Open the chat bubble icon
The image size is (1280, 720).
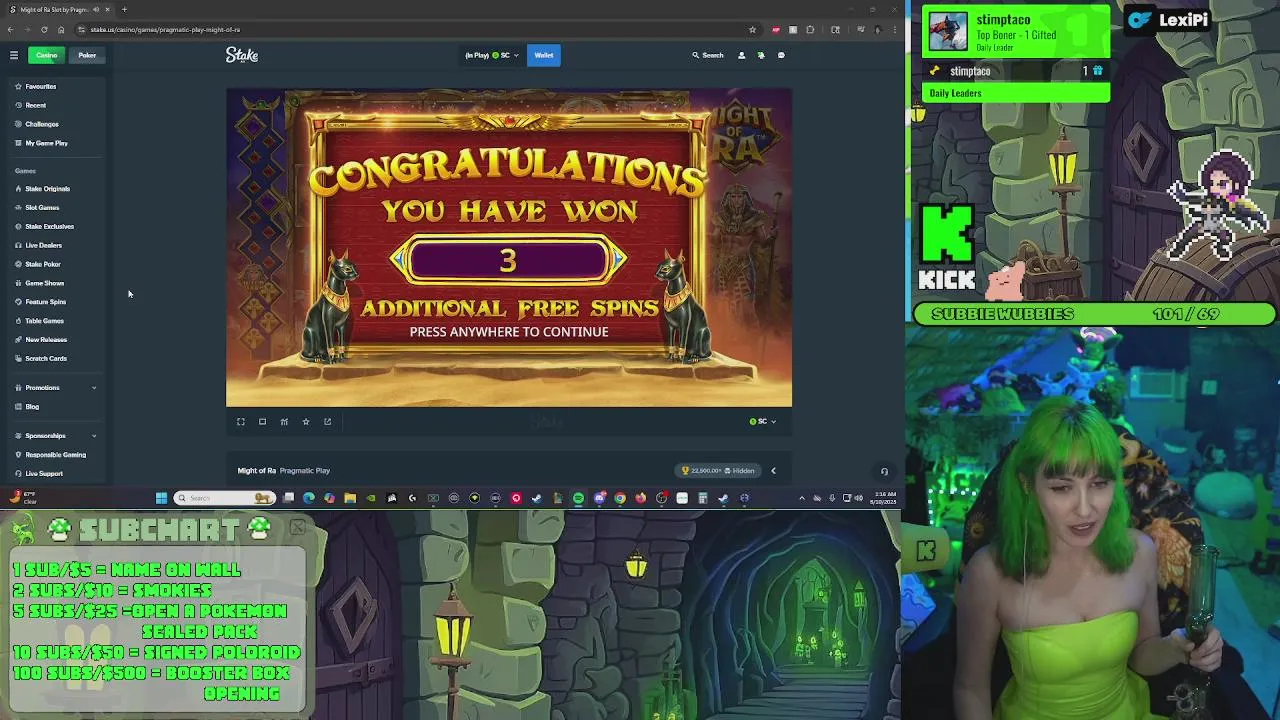pos(781,55)
